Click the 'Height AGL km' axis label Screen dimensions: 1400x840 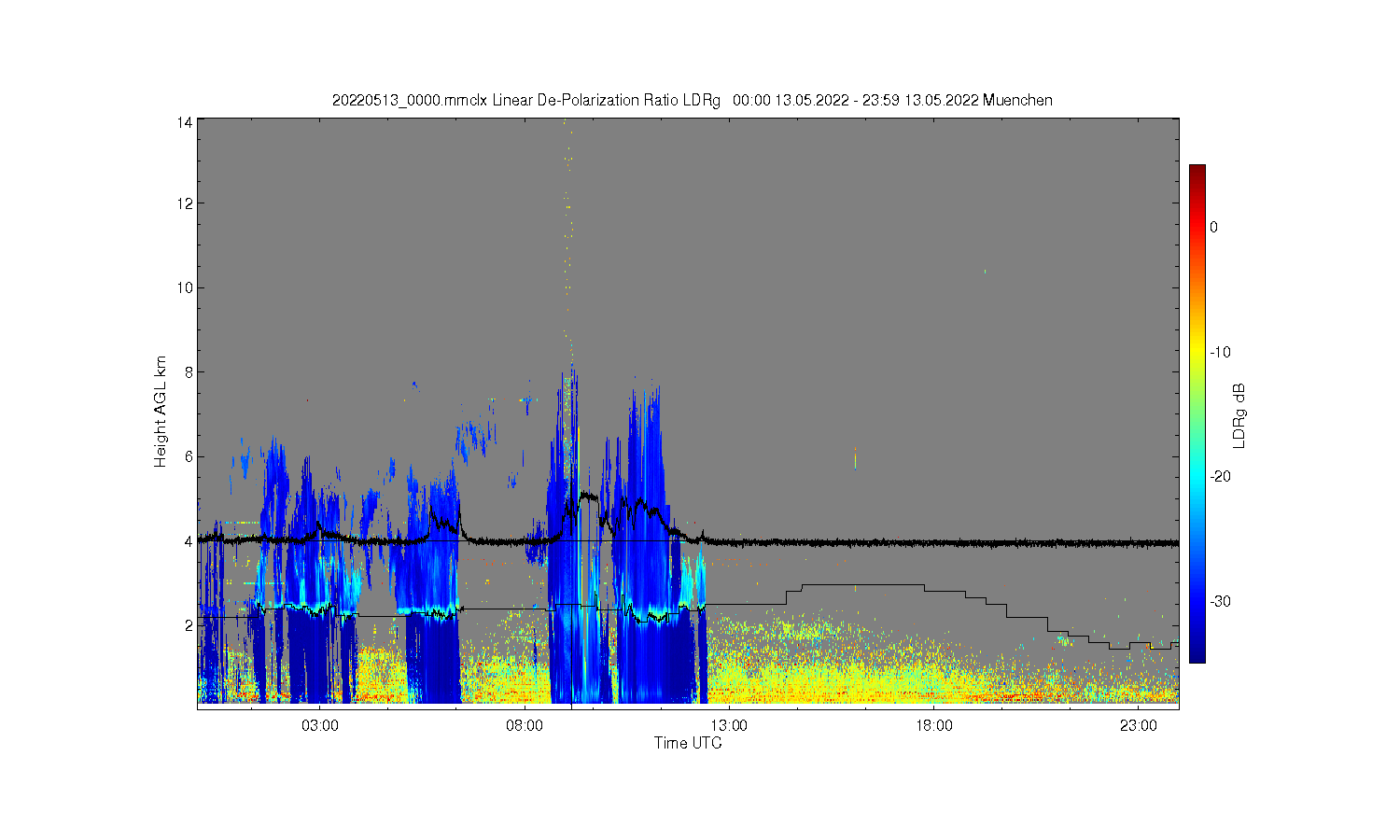161,412
